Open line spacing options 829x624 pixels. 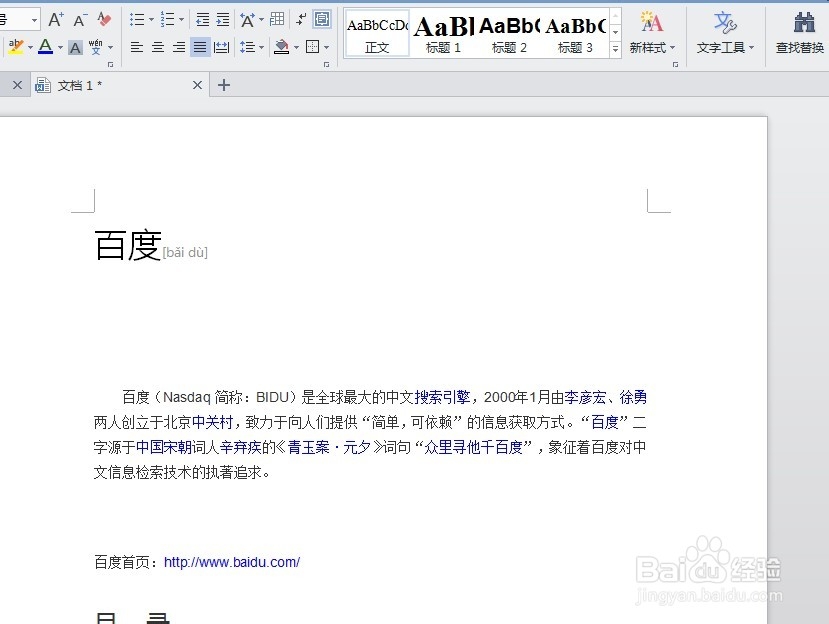(x=247, y=48)
